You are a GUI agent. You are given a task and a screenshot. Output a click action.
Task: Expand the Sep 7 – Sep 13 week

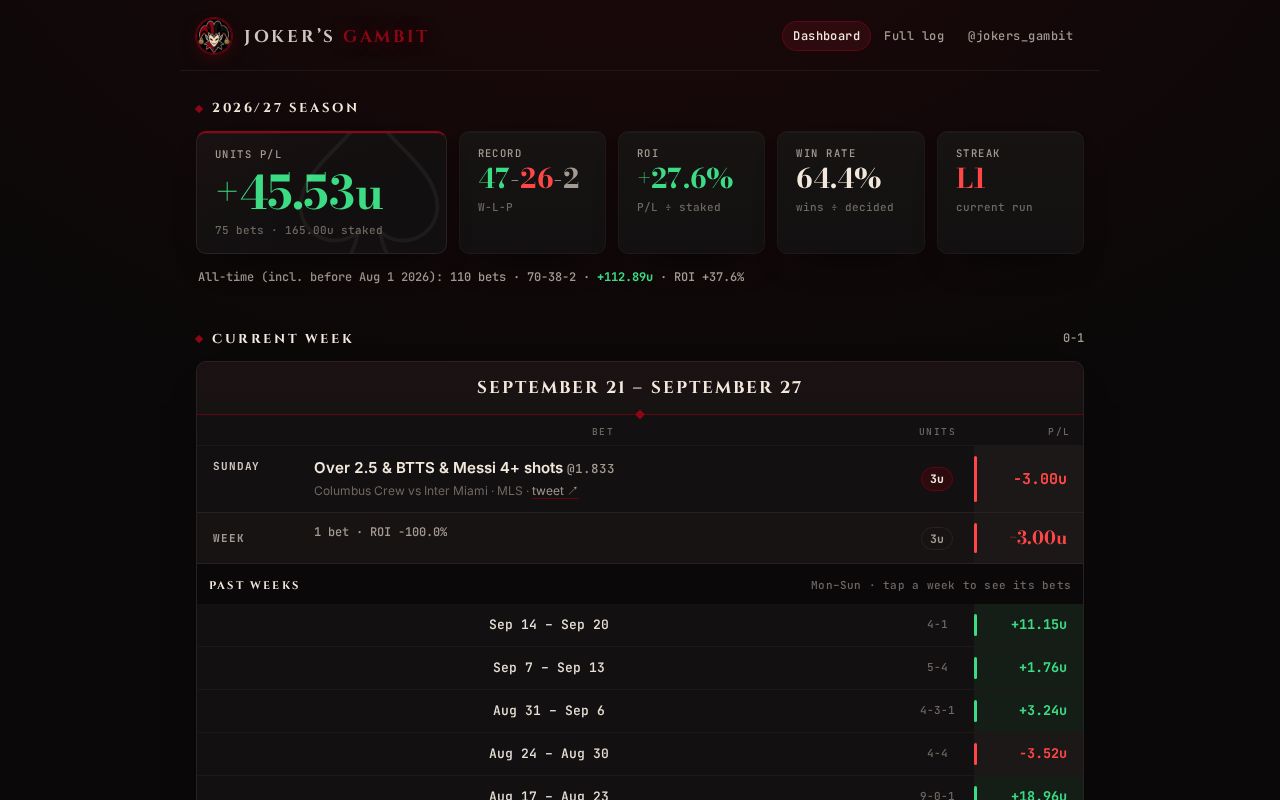640,668
